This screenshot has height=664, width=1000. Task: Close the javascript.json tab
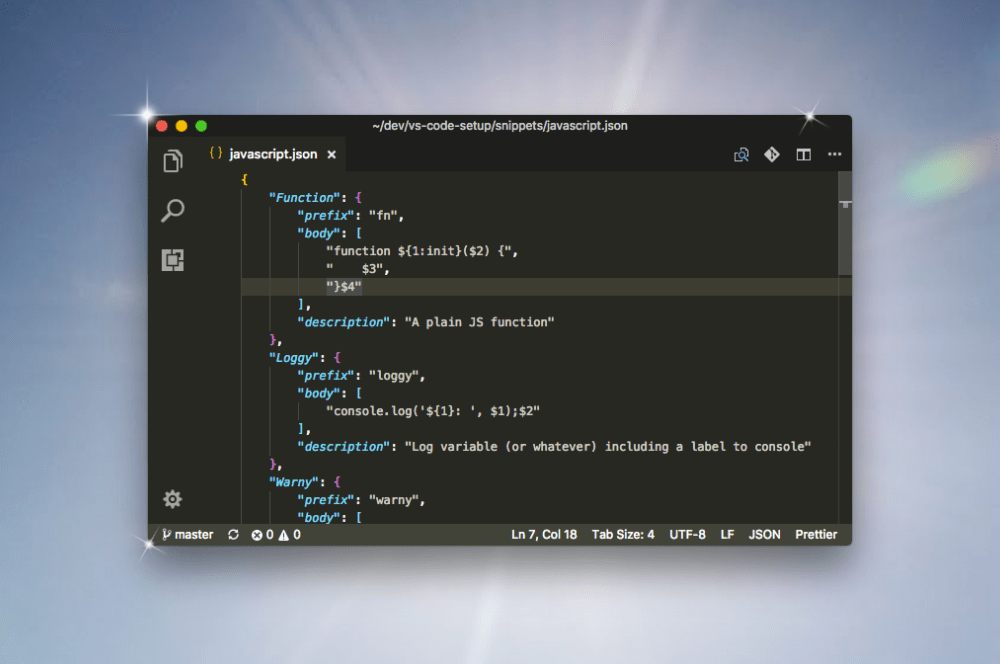click(331, 154)
